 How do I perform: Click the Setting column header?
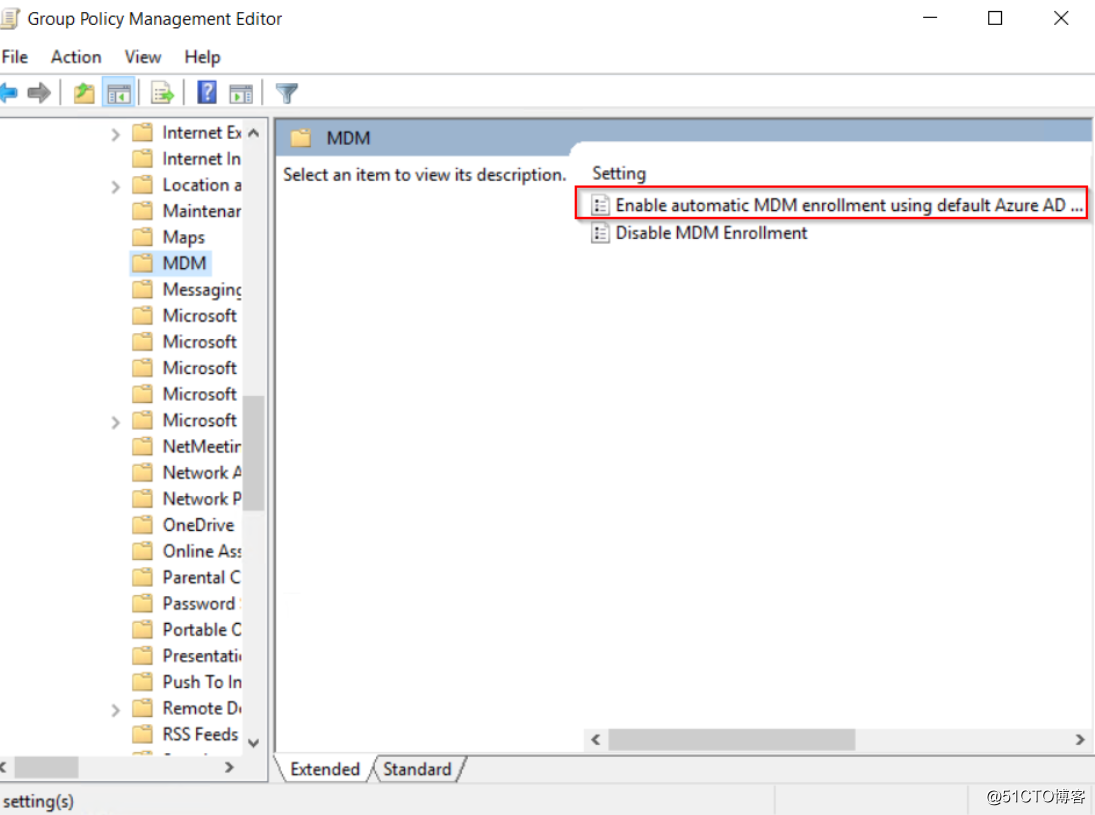619,173
